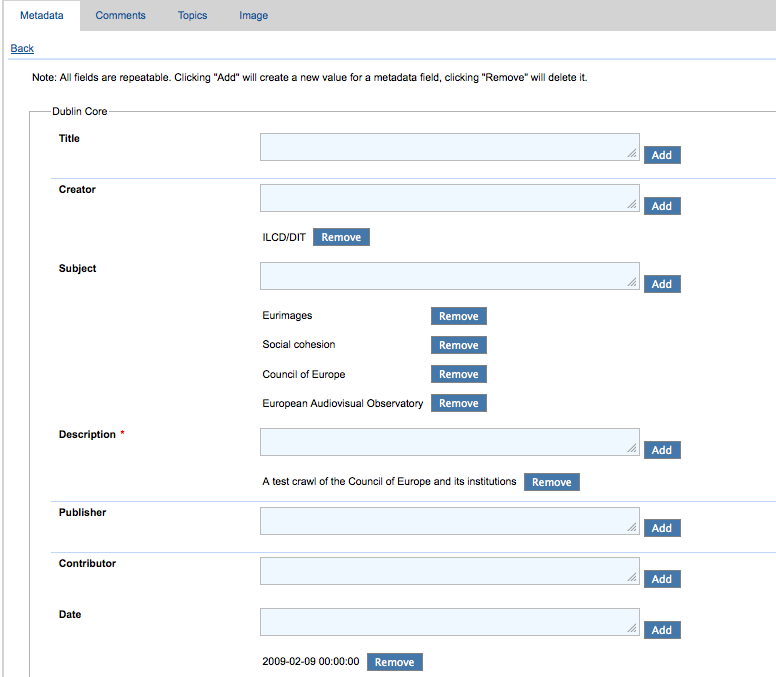
Task: Click inside the Description text box
Action: tap(449, 442)
